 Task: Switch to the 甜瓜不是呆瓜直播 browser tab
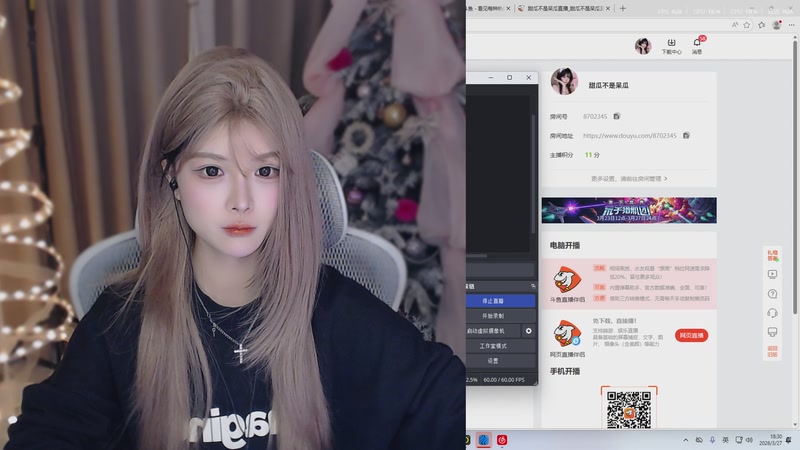564,8
